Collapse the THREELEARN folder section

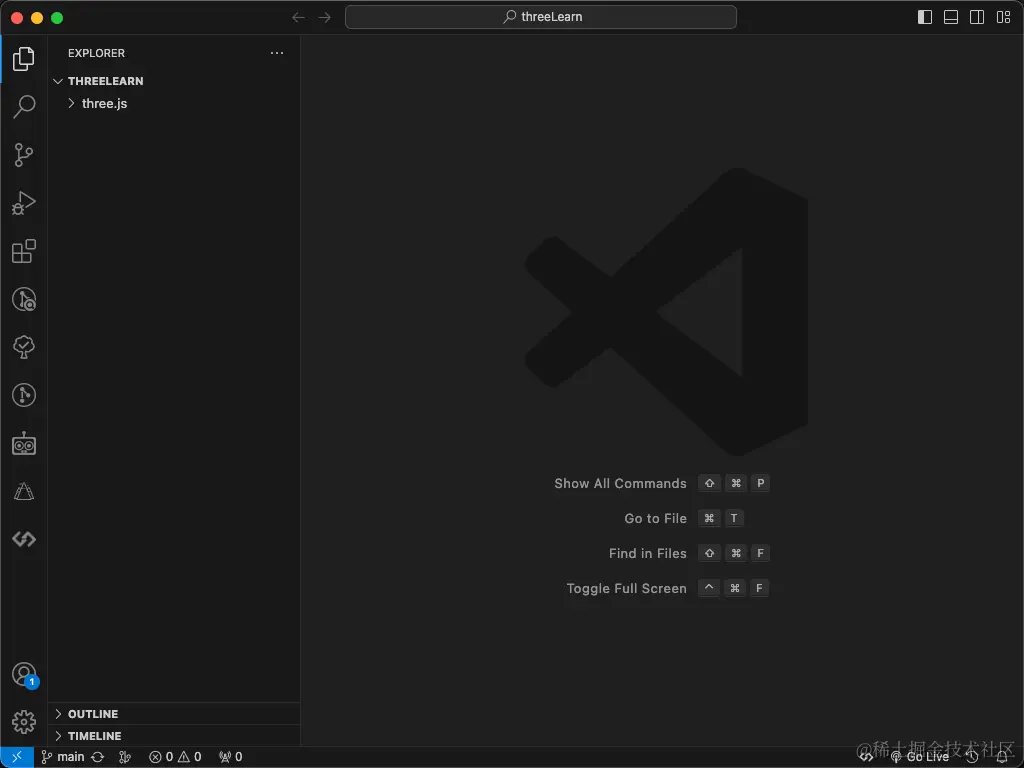click(174, 81)
